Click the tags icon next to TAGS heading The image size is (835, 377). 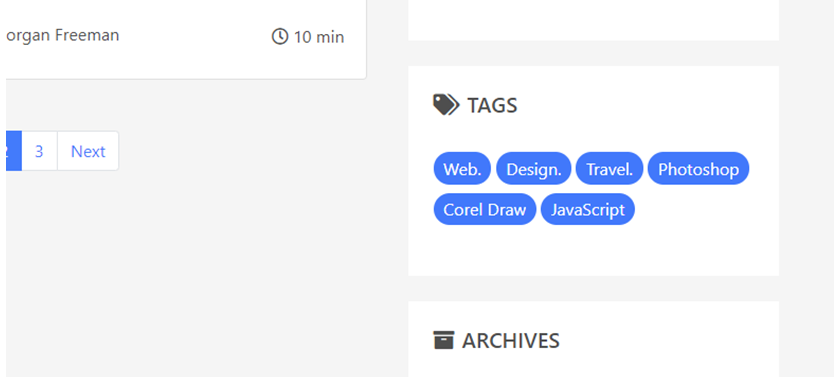446,105
